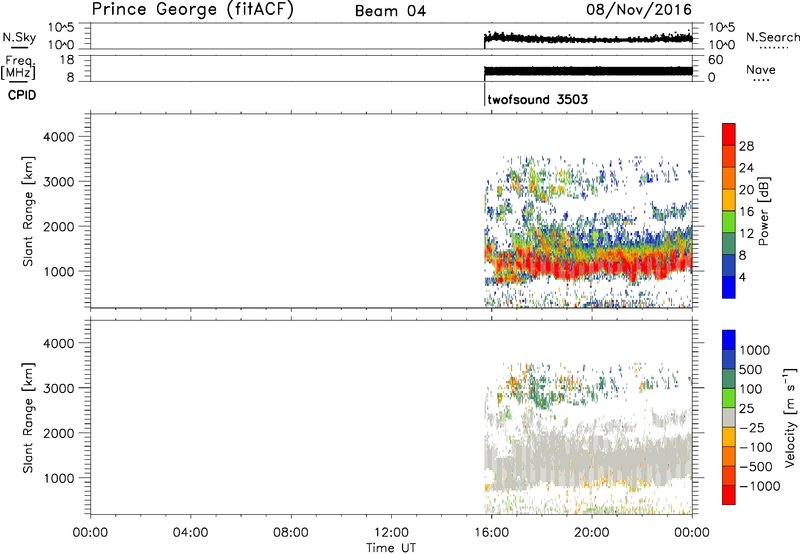Screen dimensions: 800x554
Task: Click the "Slant Range [km]" label of the velocity panel
Action: pyautogui.click(x=28, y=418)
